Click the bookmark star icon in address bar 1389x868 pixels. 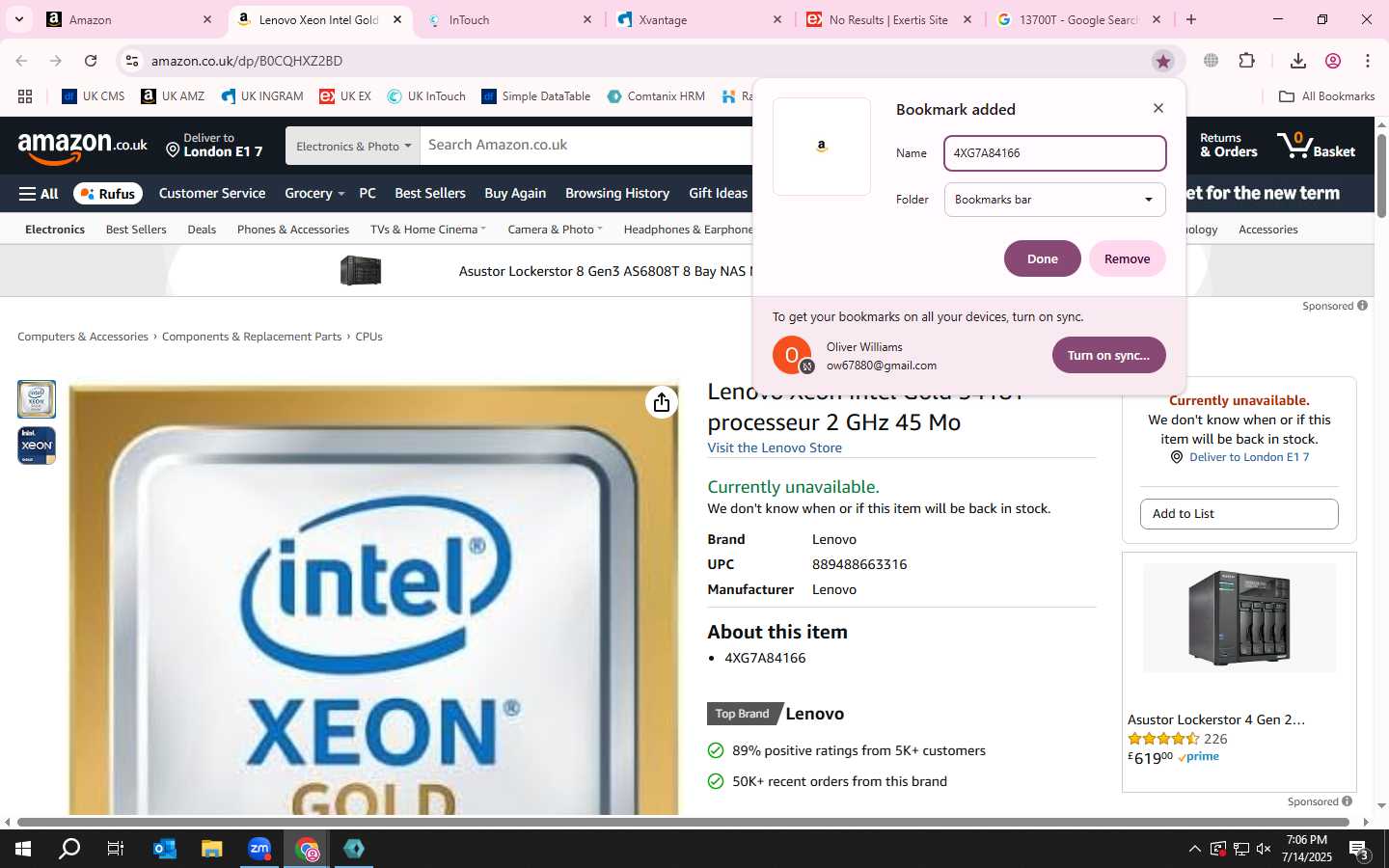coord(1162,61)
